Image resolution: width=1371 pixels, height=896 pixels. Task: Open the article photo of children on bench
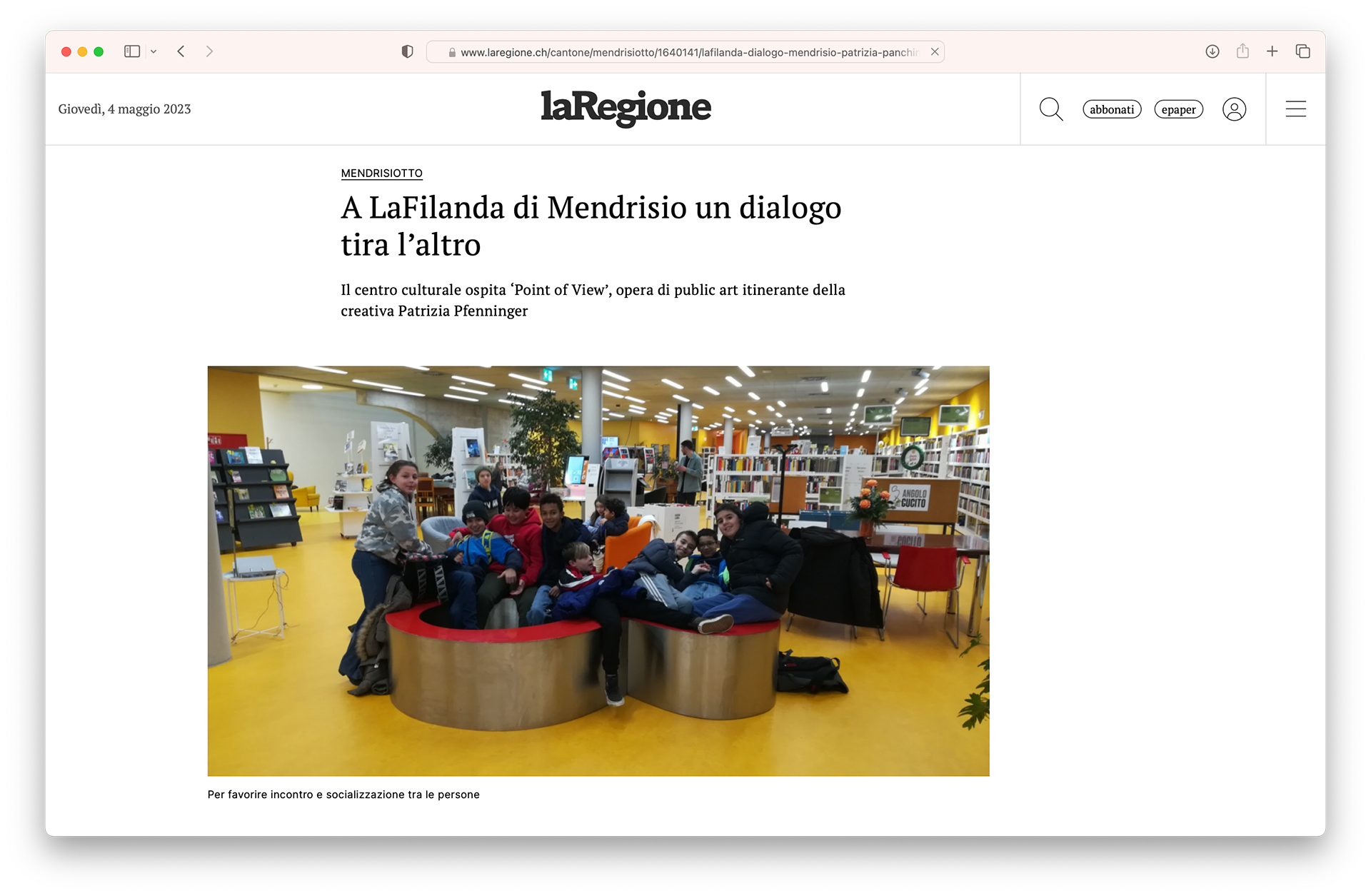(598, 571)
